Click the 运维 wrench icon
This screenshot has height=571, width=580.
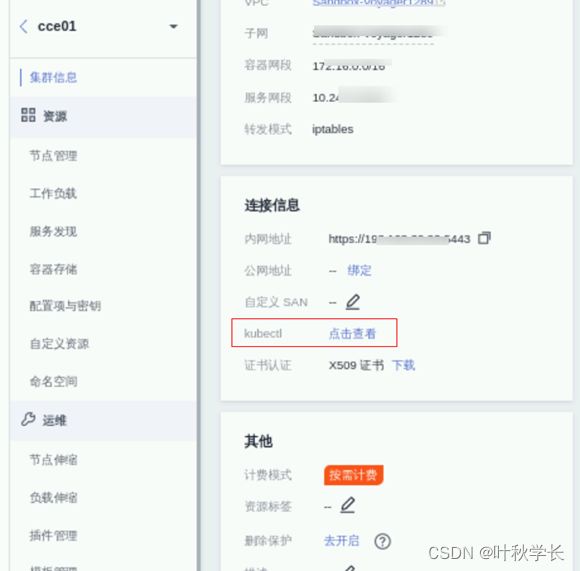[x=28, y=419]
